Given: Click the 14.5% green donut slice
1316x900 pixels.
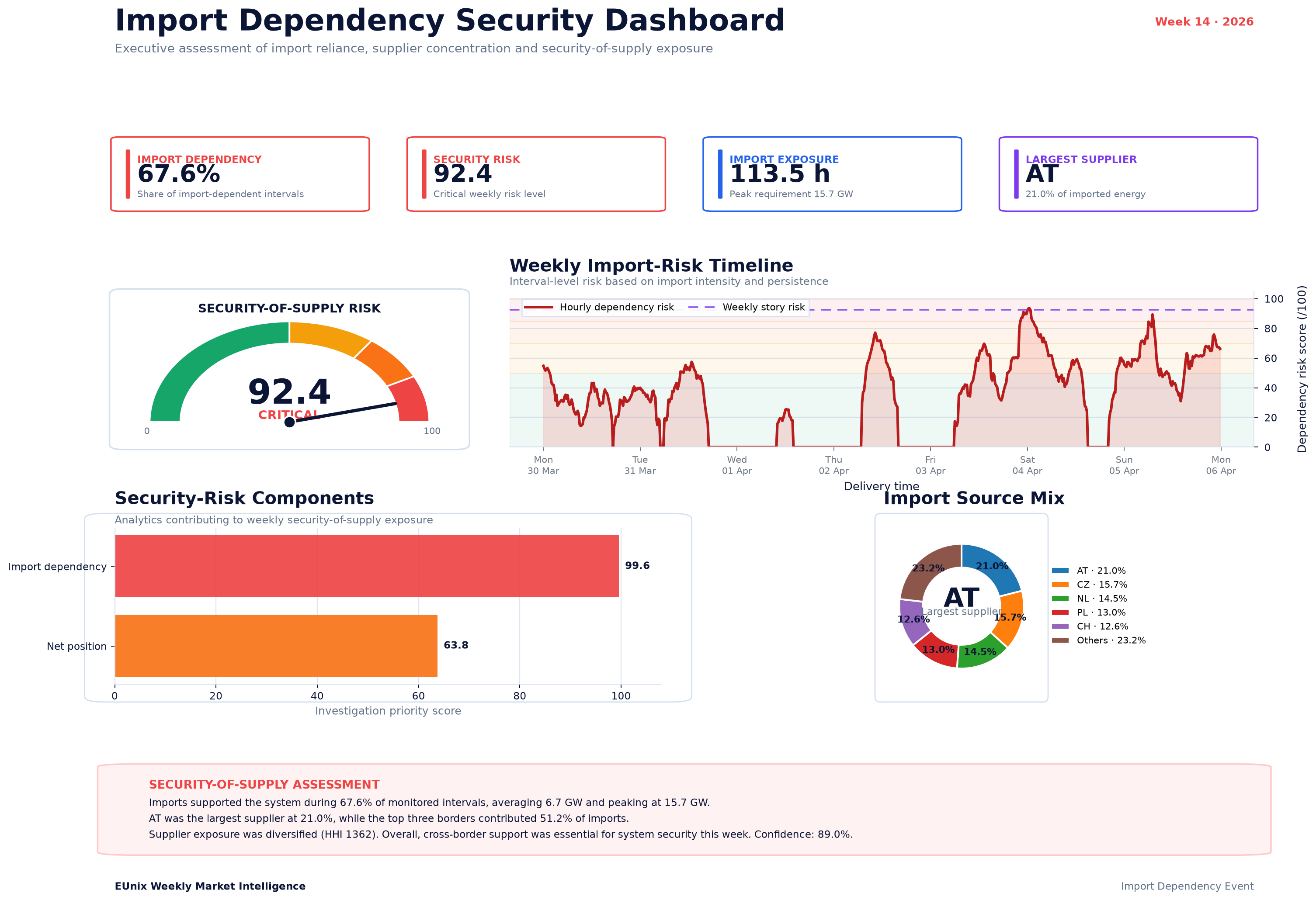Looking at the screenshot, I should click(x=980, y=652).
